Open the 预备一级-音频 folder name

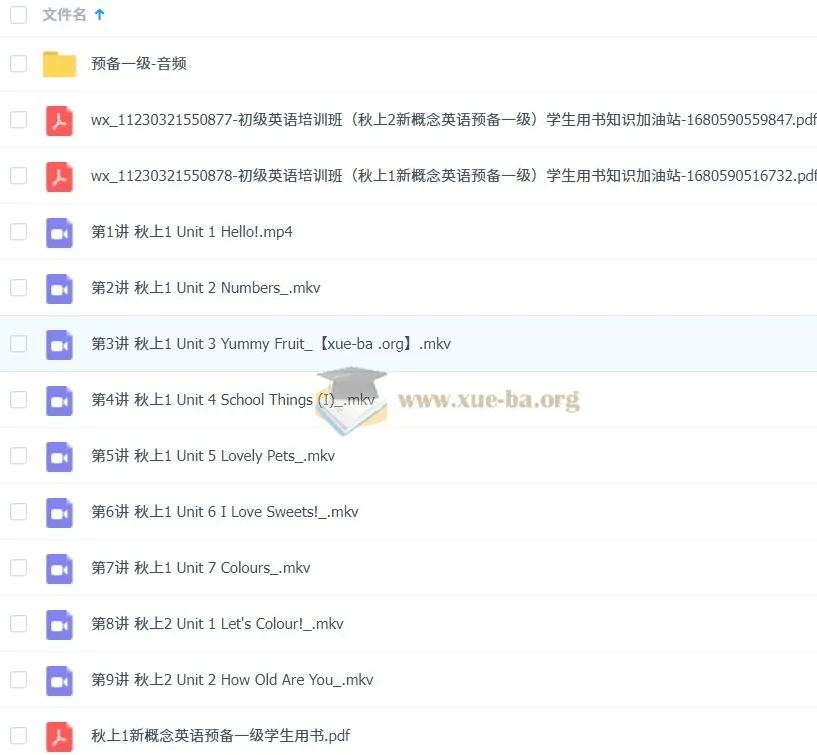pos(139,64)
